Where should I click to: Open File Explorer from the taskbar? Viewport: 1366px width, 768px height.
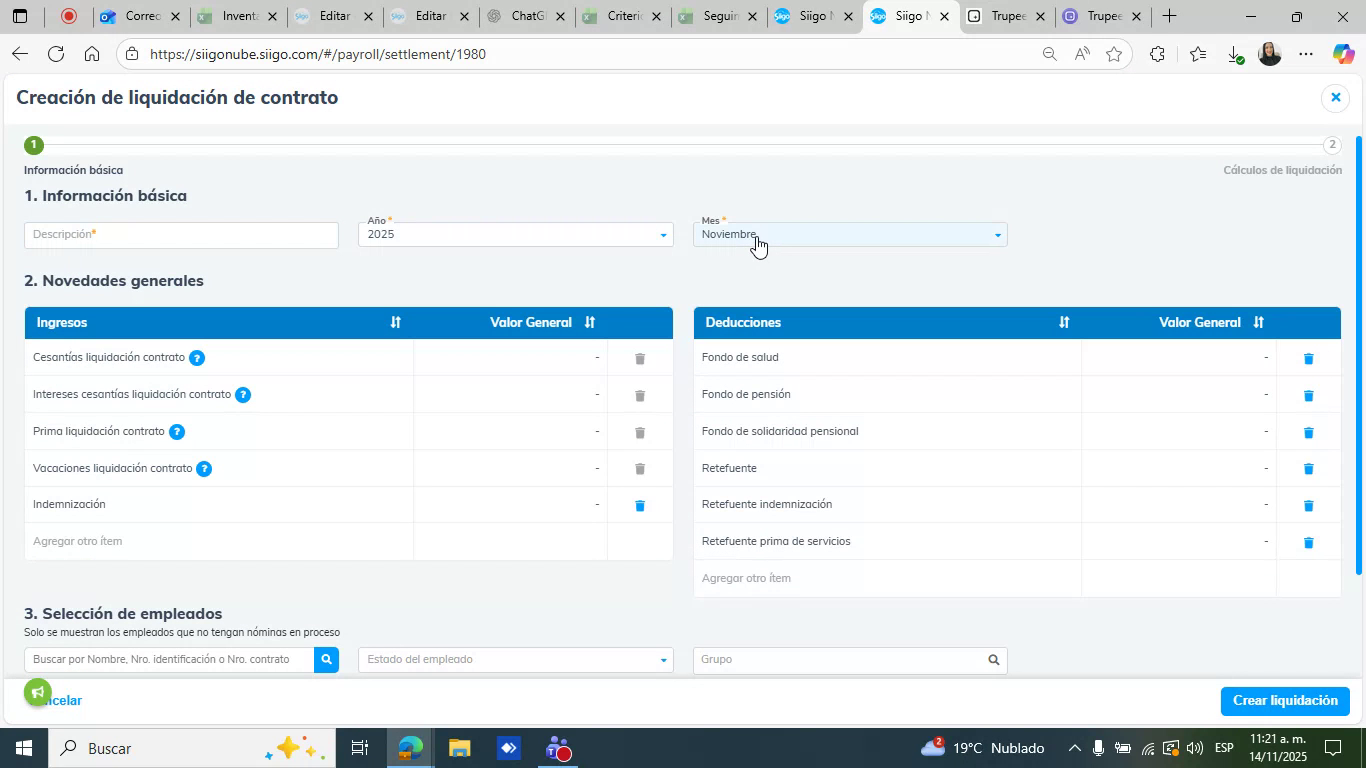point(459,748)
